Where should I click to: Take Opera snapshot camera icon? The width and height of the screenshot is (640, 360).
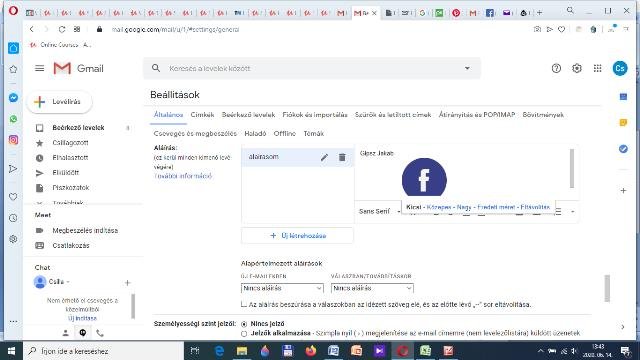pyautogui.click(x=537, y=29)
